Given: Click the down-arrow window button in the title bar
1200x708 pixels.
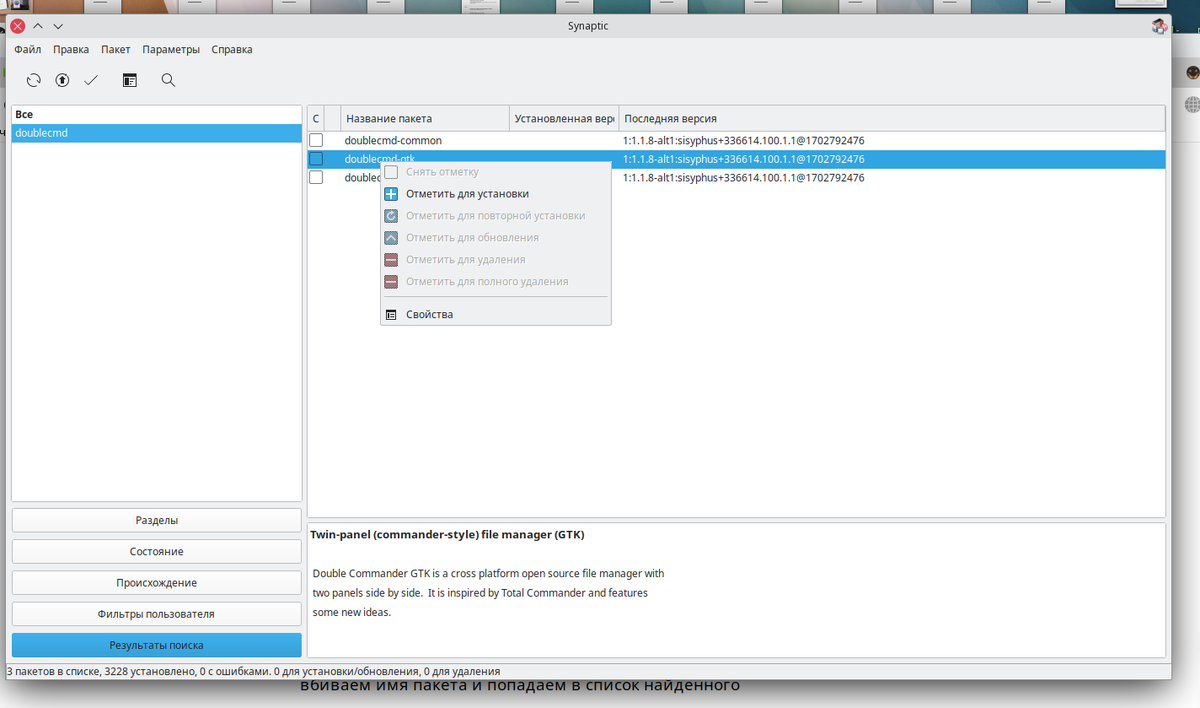Looking at the screenshot, I should pyautogui.click(x=58, y=26).
